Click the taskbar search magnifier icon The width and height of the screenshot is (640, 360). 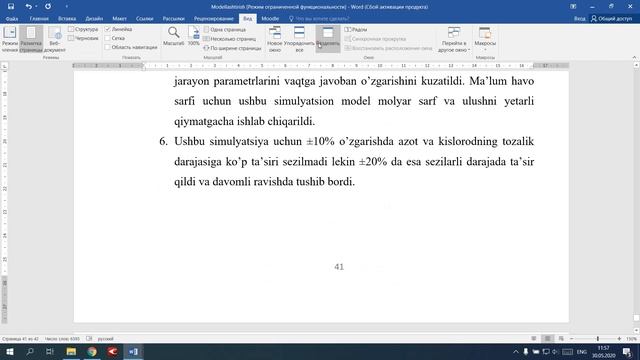30,351
